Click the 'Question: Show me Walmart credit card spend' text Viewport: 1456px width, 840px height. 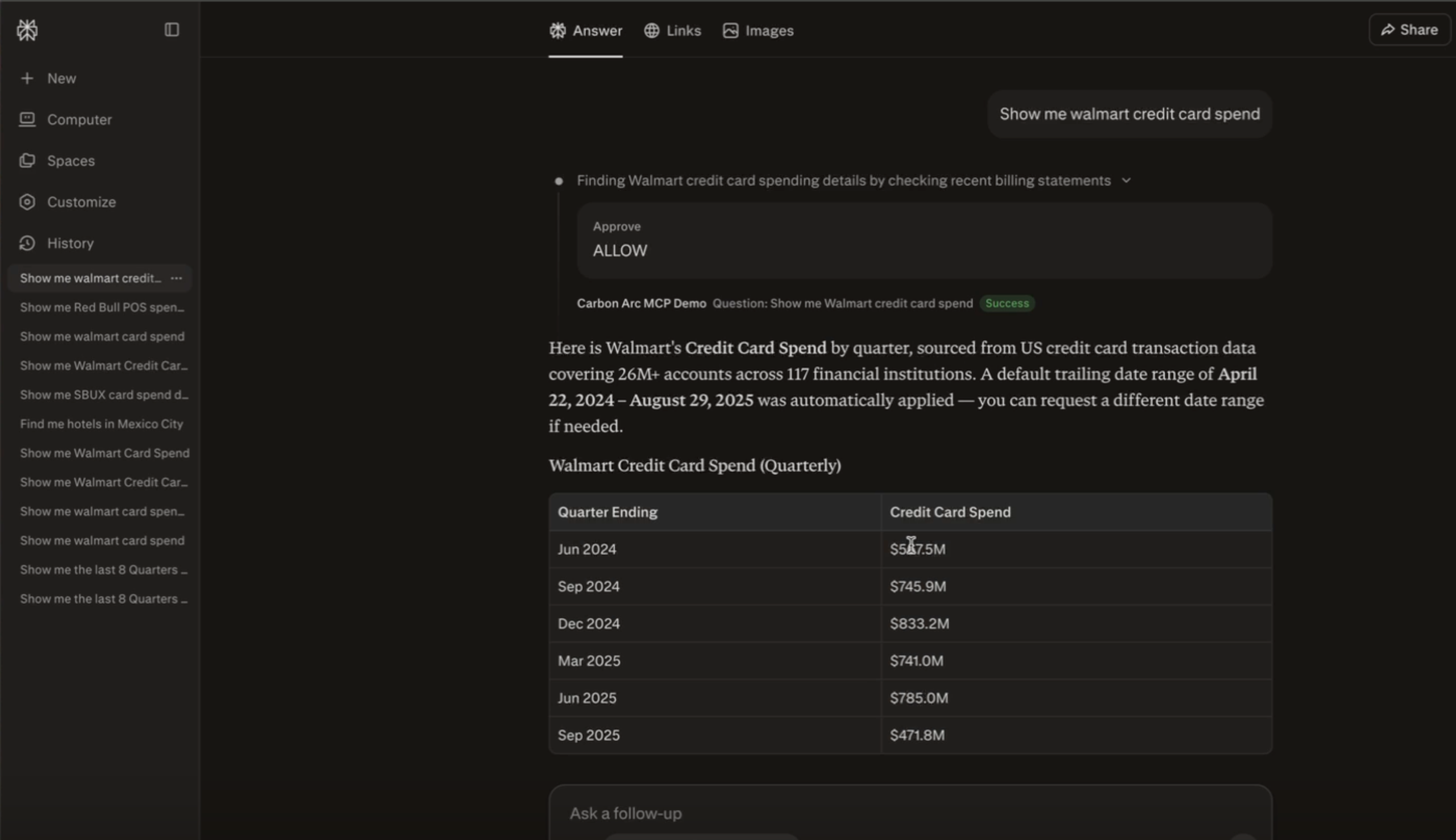coord(843,303)
